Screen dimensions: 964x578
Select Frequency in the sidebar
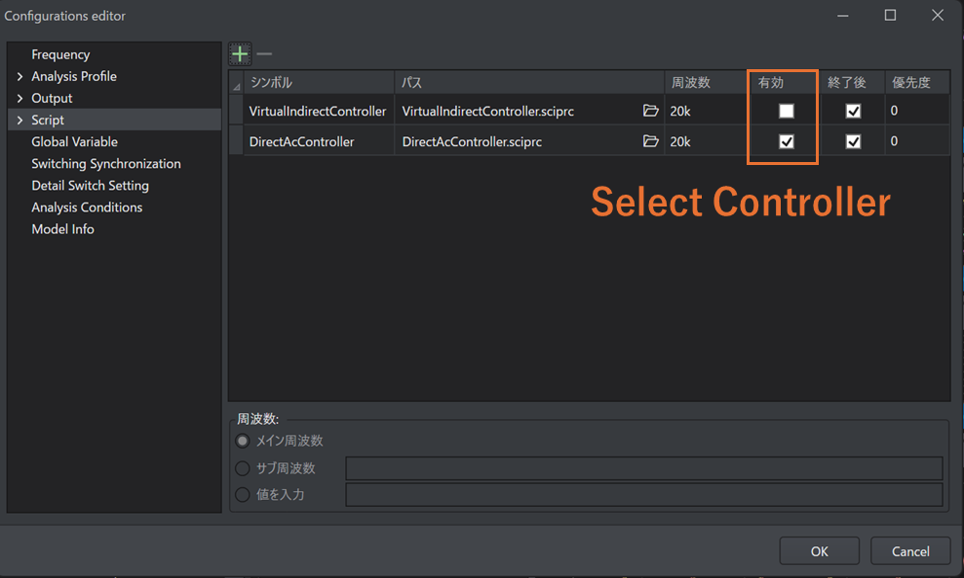[x=60, y=55]
